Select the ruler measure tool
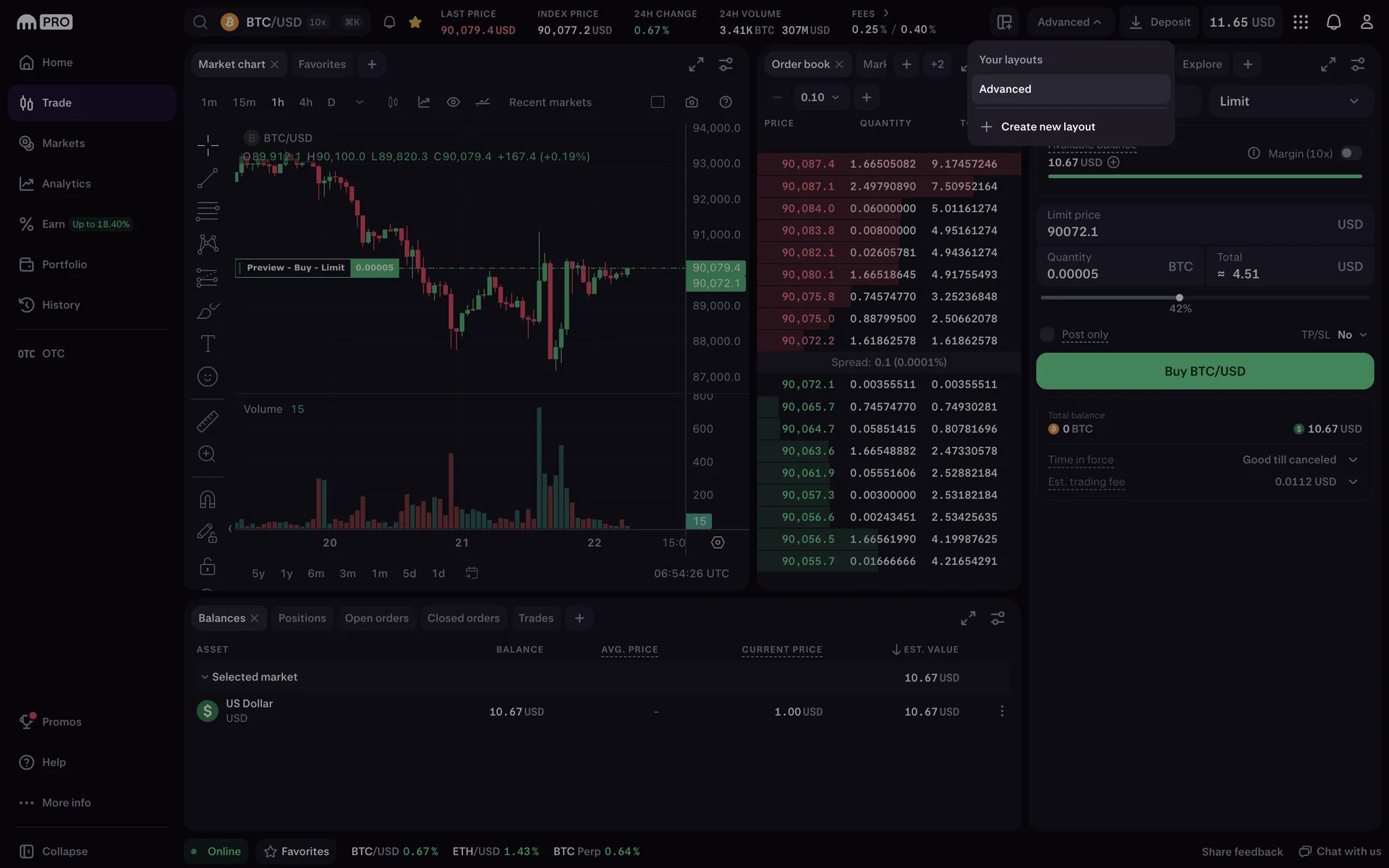Viewport: 1389px width, 868px height. click(208, 421)
